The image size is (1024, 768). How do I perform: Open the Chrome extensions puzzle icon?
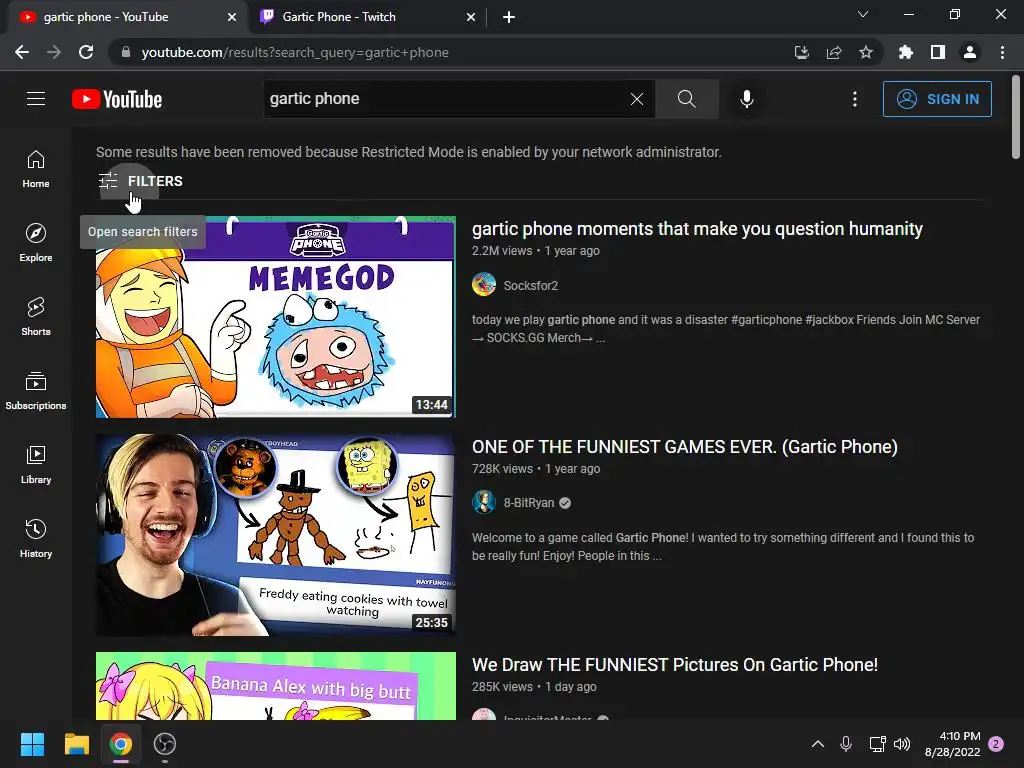click(x=906, y=52)
